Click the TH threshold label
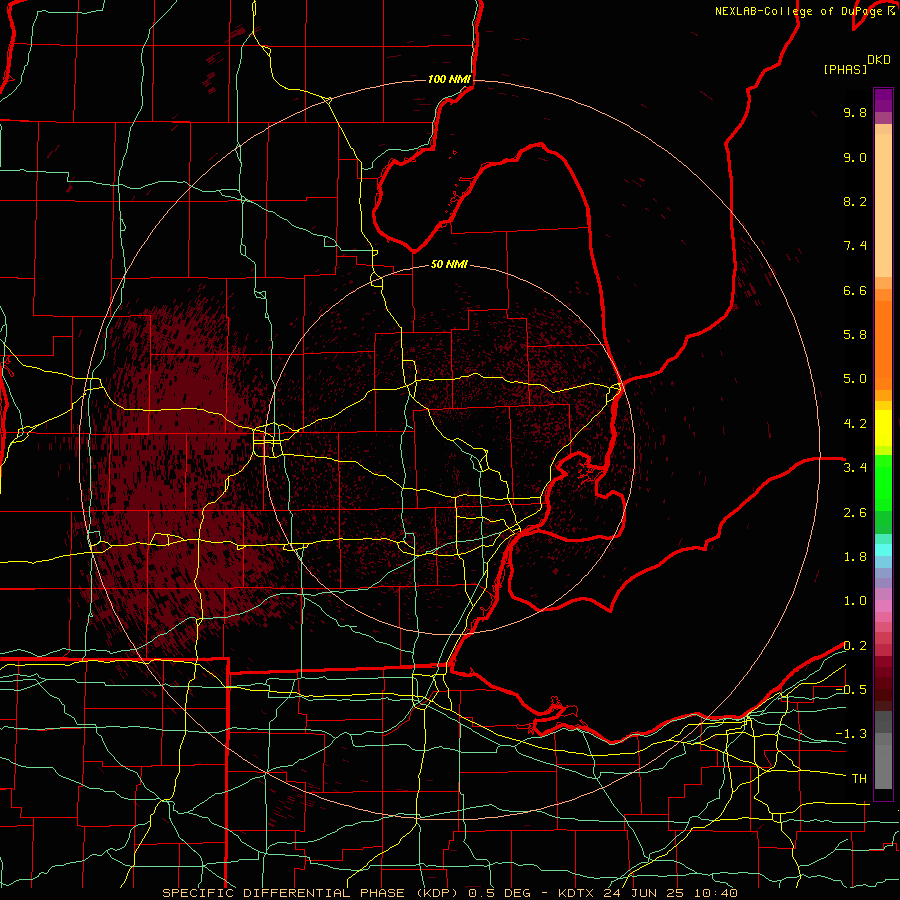The height and width of the screenshot is (900, 900). tap(859, 779)
